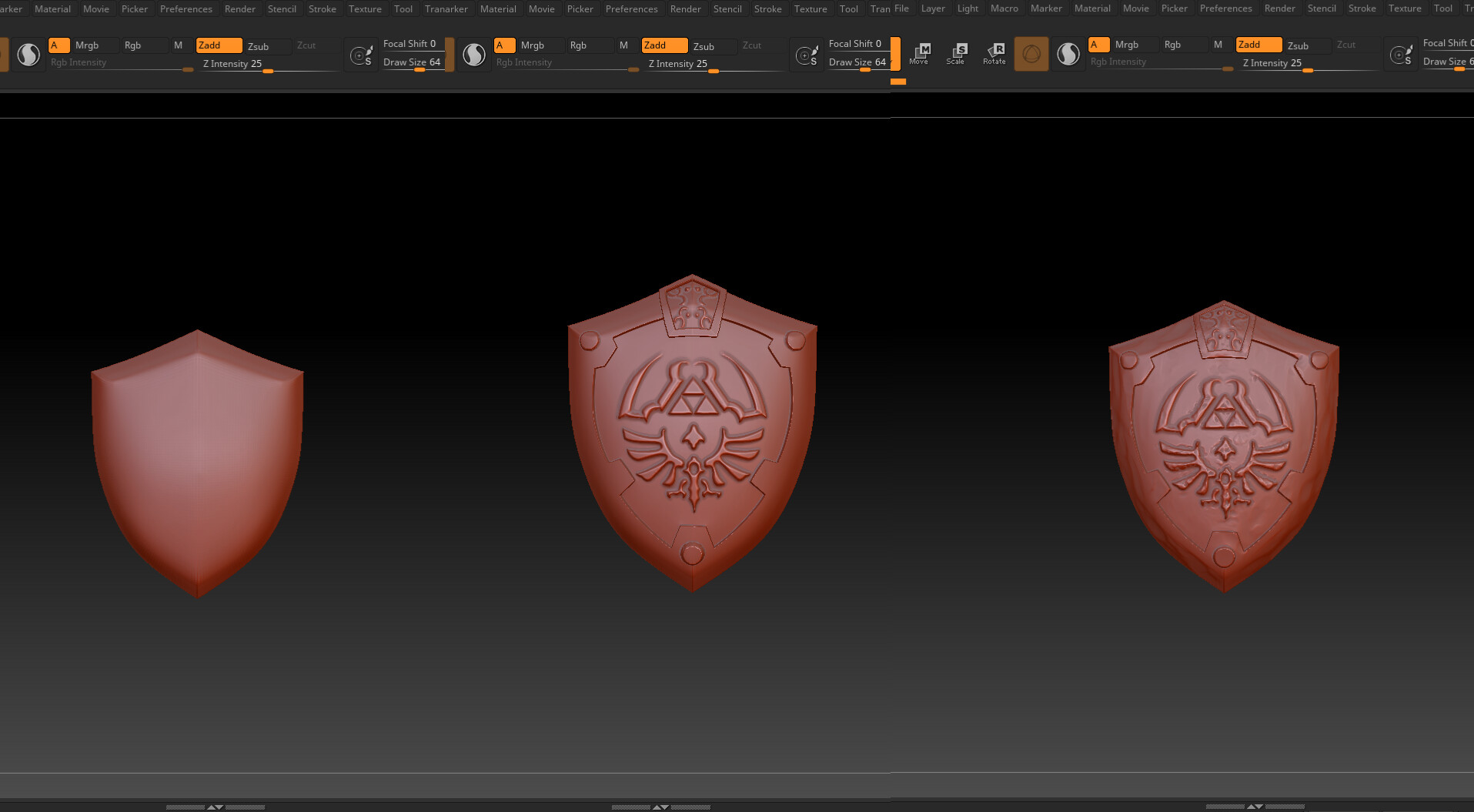The image size is (1474, 812).
Task: Open the Stencil menu
Action: (282, 8)
